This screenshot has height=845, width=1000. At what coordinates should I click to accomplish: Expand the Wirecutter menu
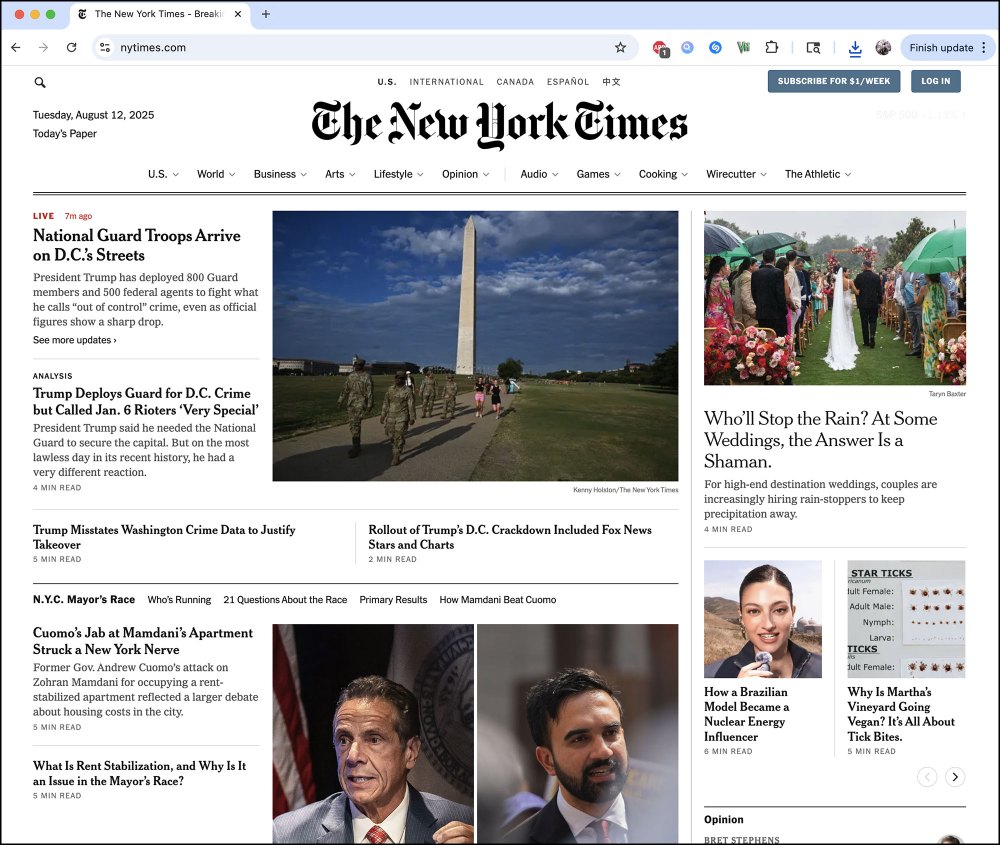736,174
